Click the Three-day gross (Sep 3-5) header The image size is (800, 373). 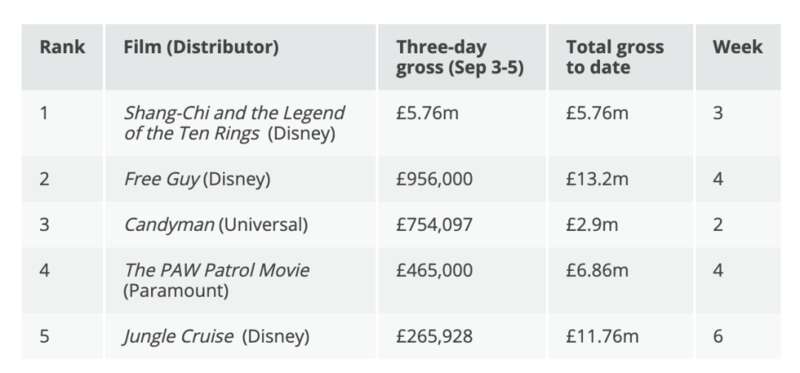point(460,57)
